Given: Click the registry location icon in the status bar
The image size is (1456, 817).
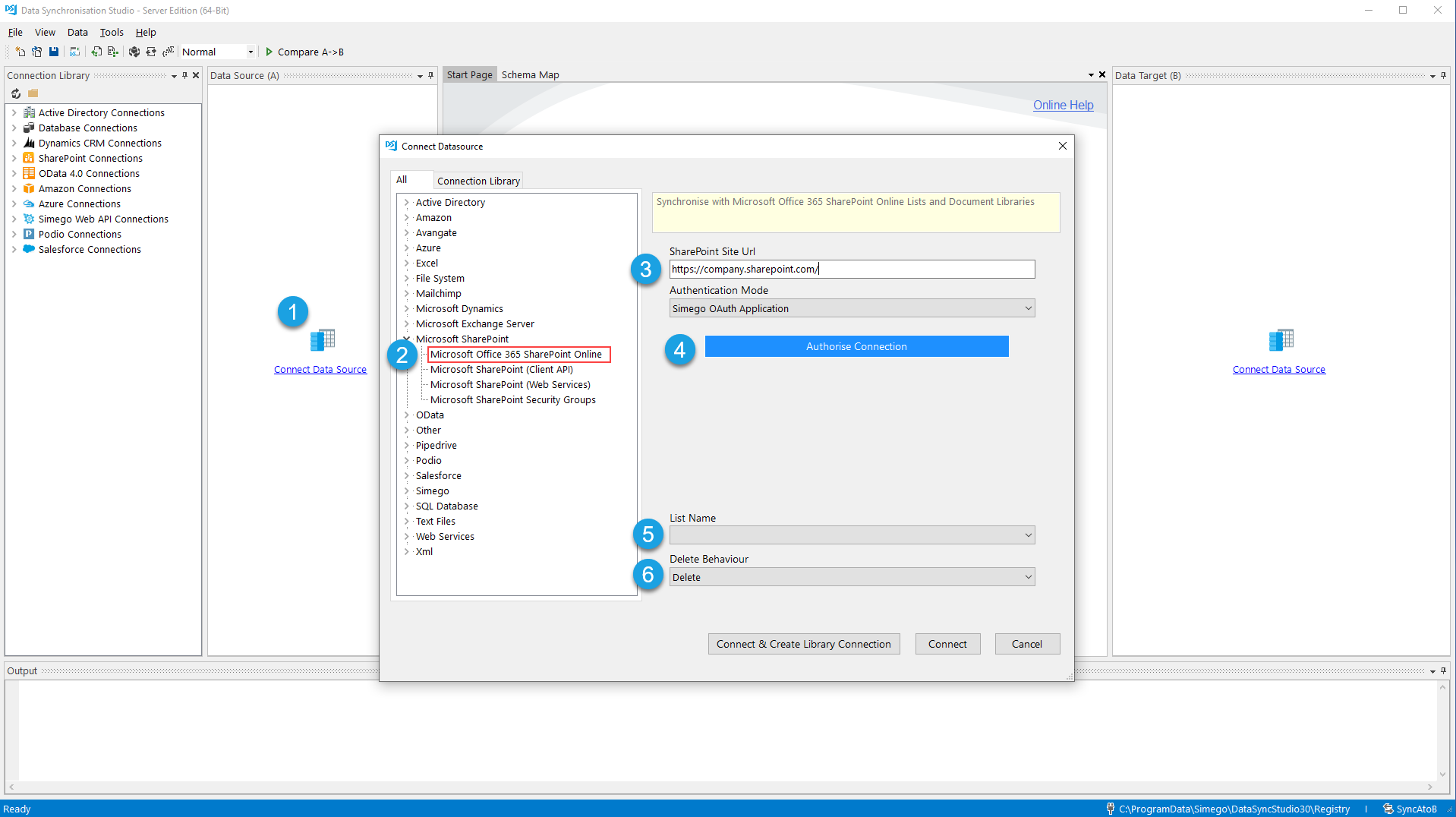Looking at the screenshot, I should pos(1110,809).
